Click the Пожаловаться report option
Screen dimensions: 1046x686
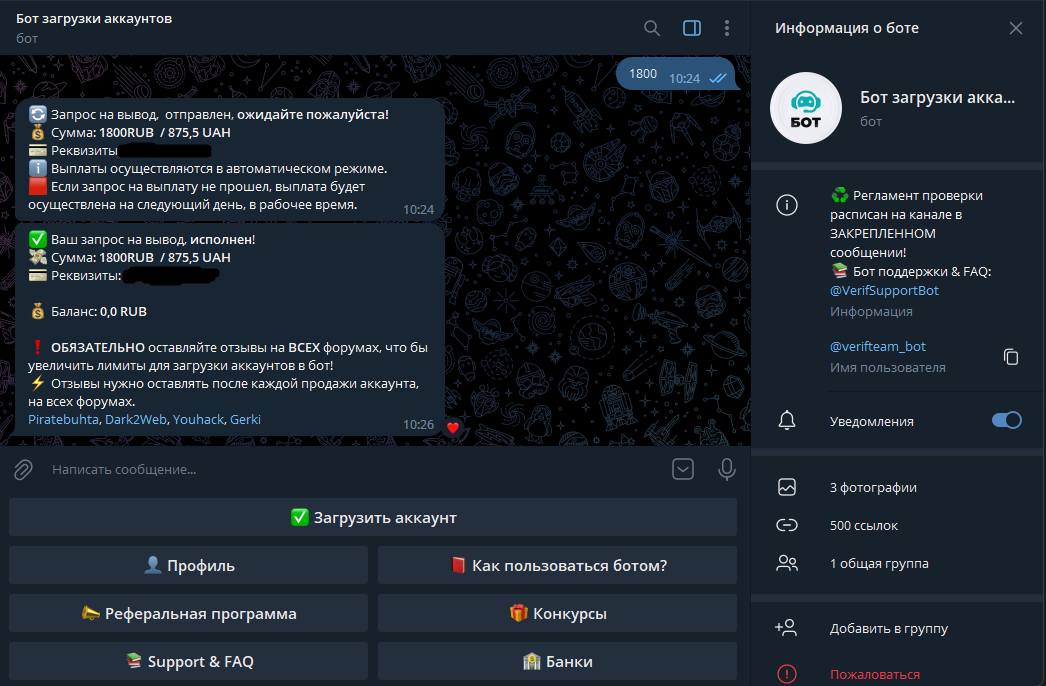click(x=874, y=674)
